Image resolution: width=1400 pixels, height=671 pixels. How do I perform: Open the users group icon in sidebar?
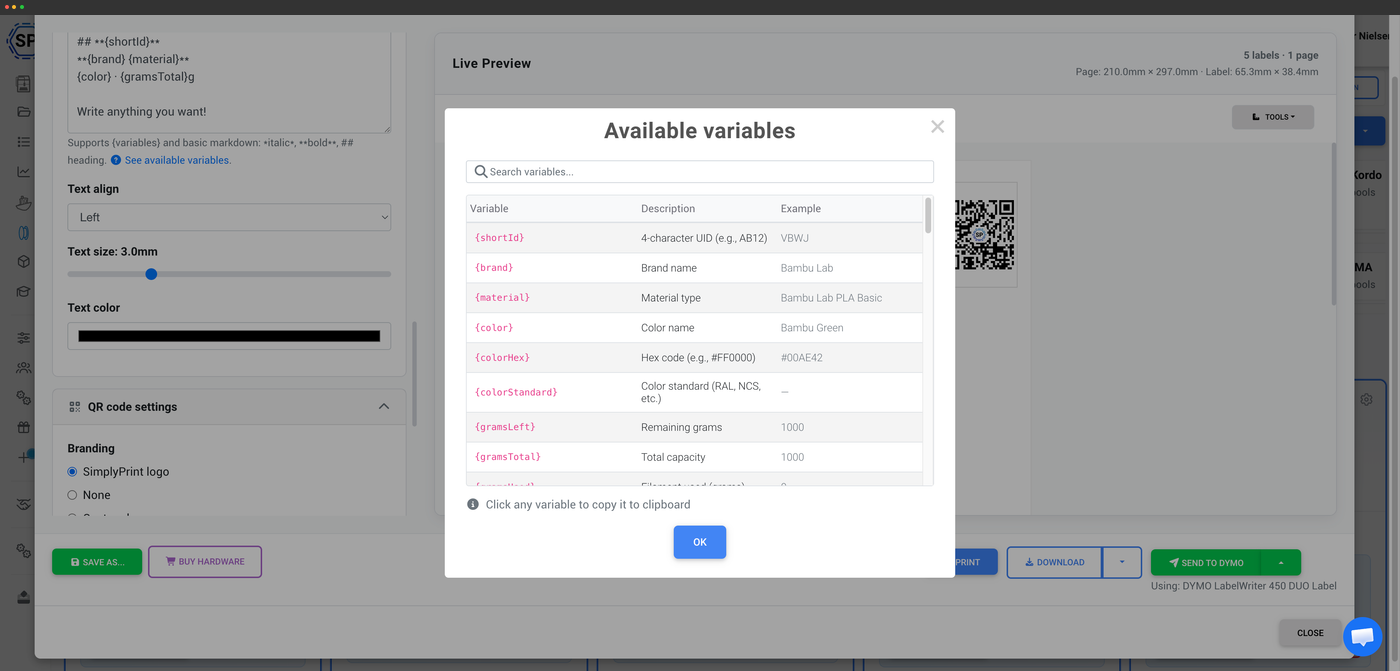pyautogui.click(x=24, y=368)
